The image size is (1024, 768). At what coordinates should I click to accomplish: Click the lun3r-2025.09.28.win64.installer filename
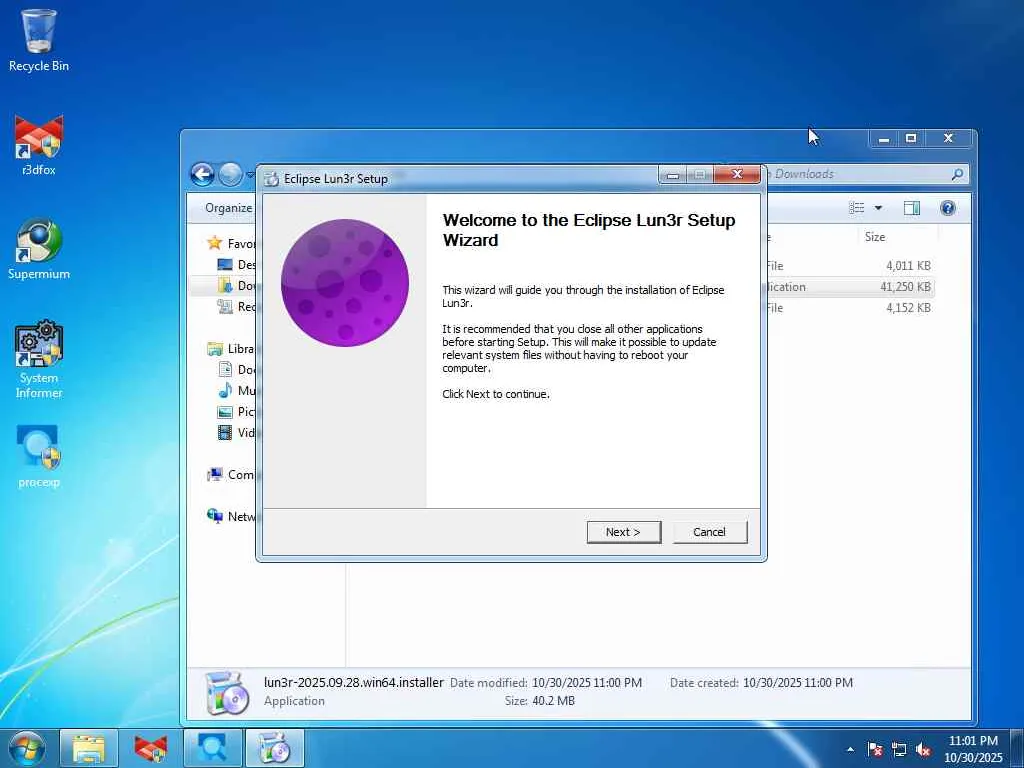[x=354, y=682]
